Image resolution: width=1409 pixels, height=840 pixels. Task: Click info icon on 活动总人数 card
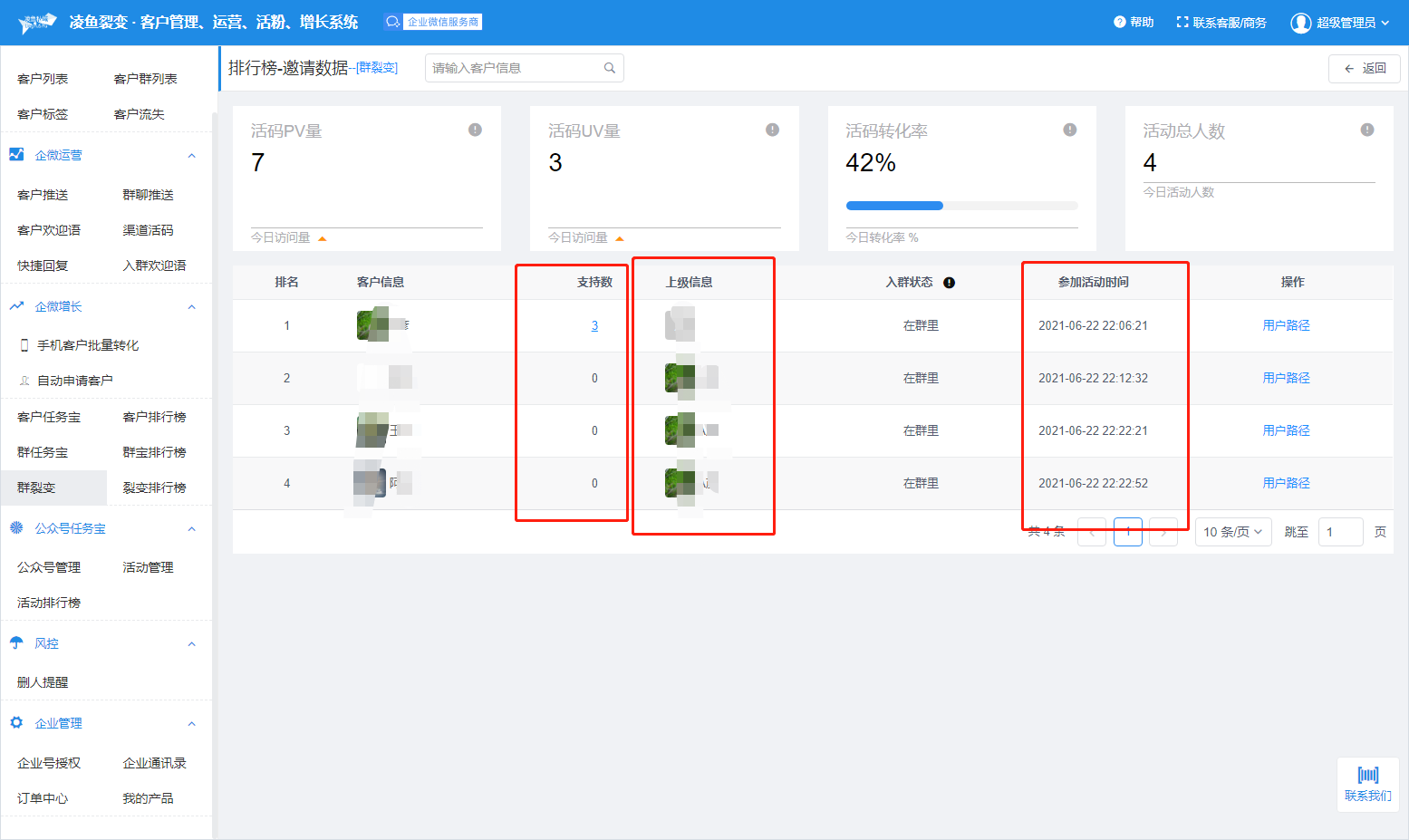point(1366,130)
